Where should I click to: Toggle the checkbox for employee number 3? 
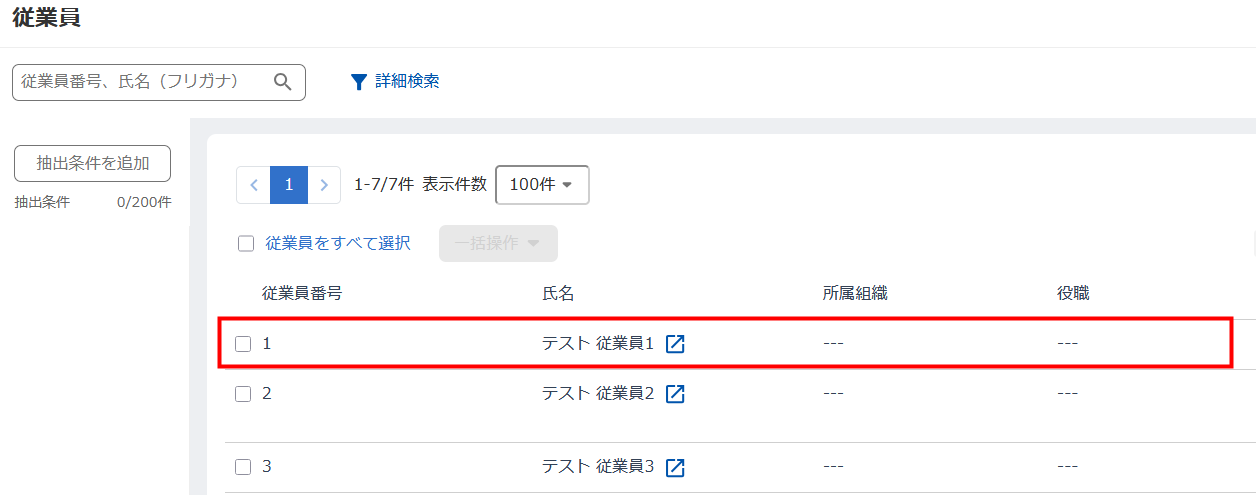(x=243, y=467)
